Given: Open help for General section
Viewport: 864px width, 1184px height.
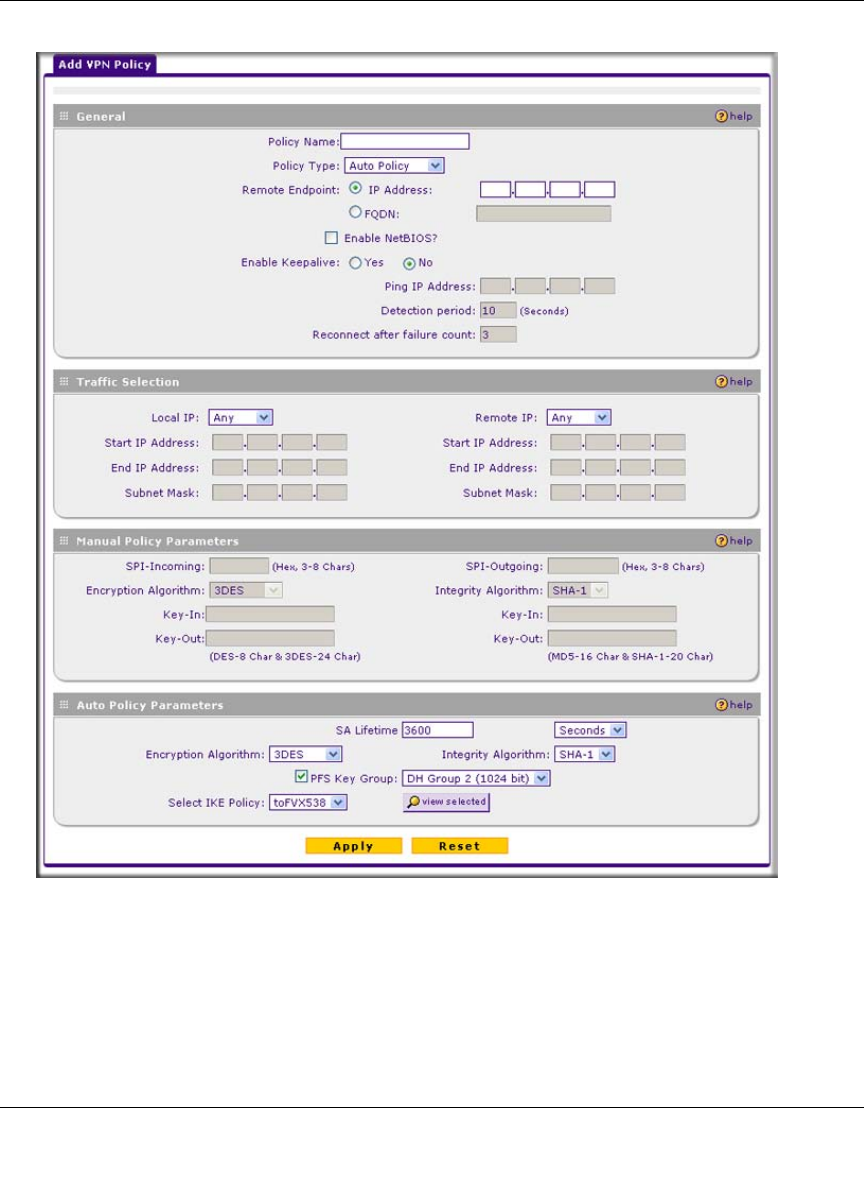Looking at the screenshot, I should [x=733, y=116].
